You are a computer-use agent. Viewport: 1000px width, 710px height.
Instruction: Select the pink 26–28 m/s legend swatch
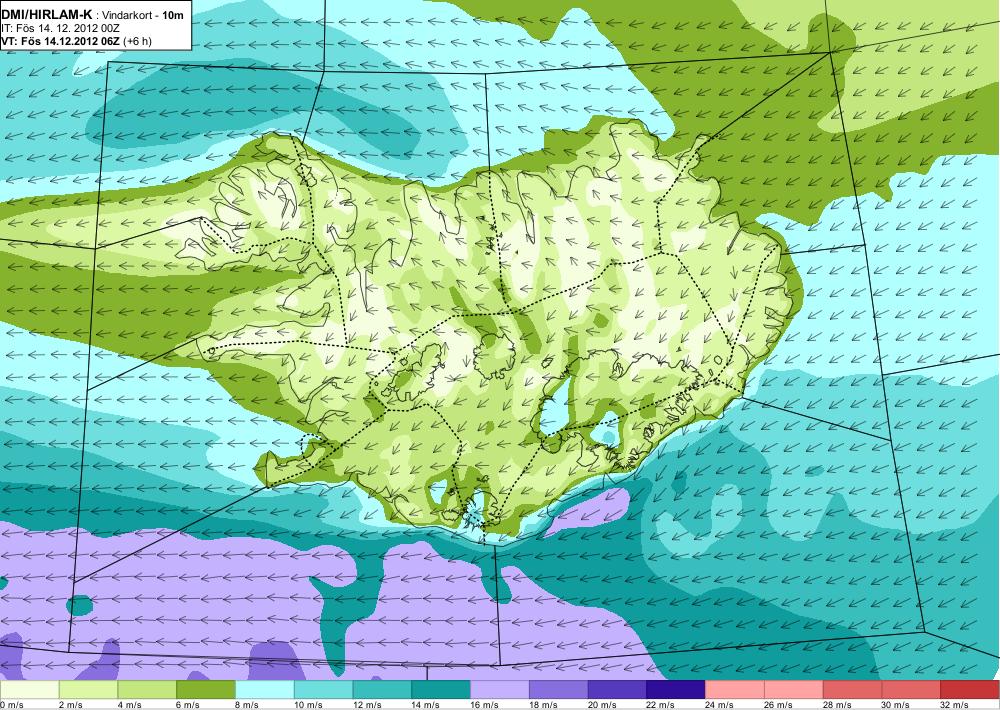793,690
